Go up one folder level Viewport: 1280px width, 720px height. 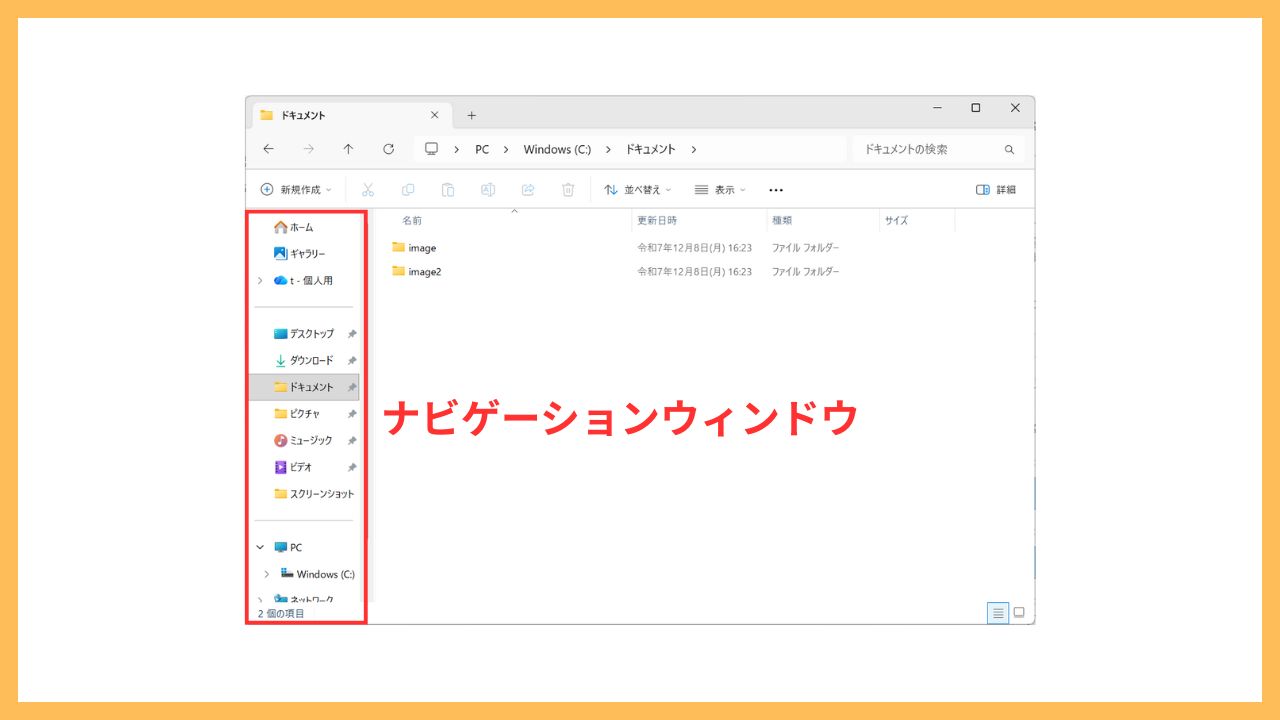click(x=348, y=149)
